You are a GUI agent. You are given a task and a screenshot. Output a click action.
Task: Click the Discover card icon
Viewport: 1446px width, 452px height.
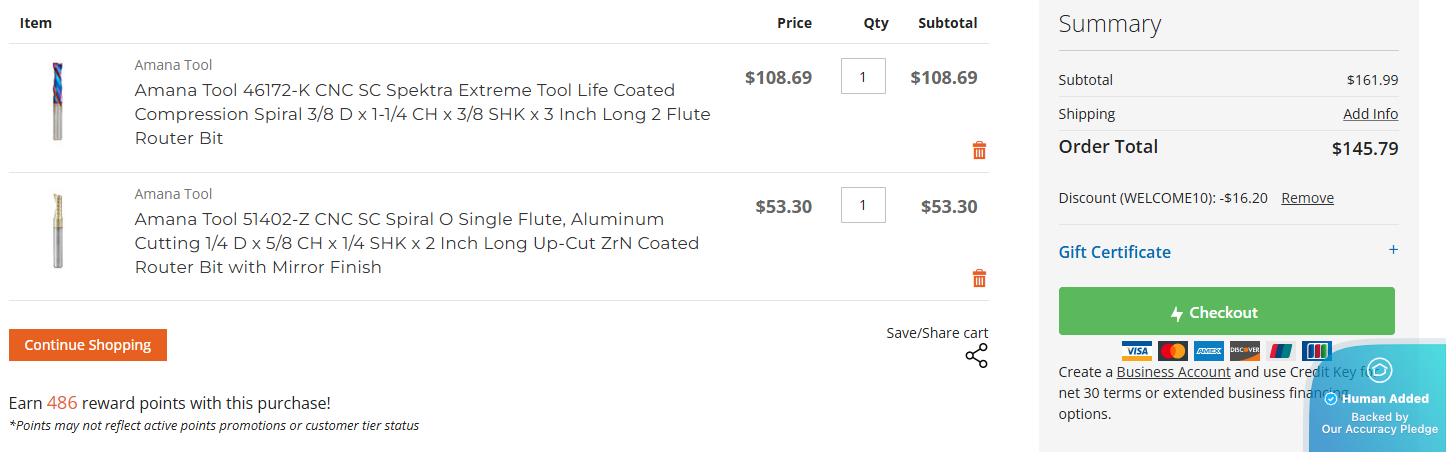coord(1244,351)
